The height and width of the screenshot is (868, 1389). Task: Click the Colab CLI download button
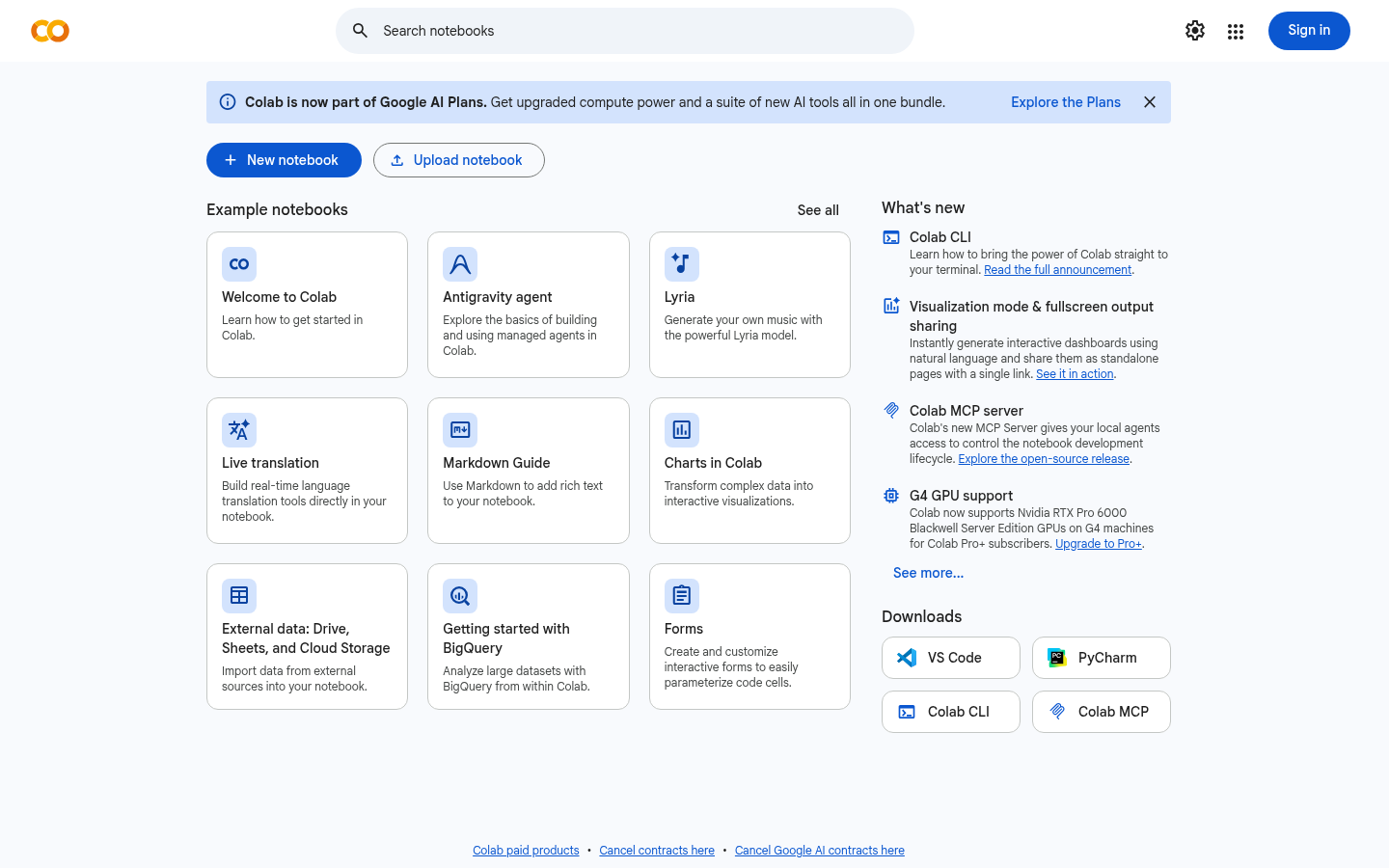(951, 712)
